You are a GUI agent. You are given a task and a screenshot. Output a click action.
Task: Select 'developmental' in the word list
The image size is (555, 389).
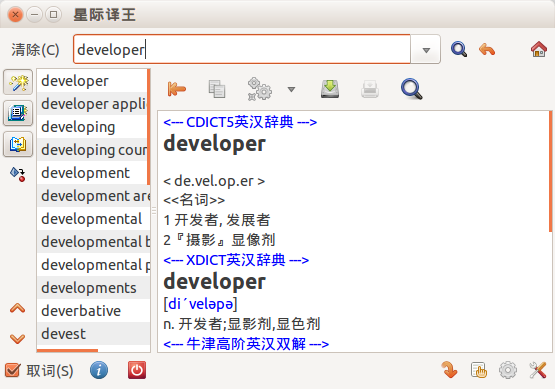(x=93, y=219)
